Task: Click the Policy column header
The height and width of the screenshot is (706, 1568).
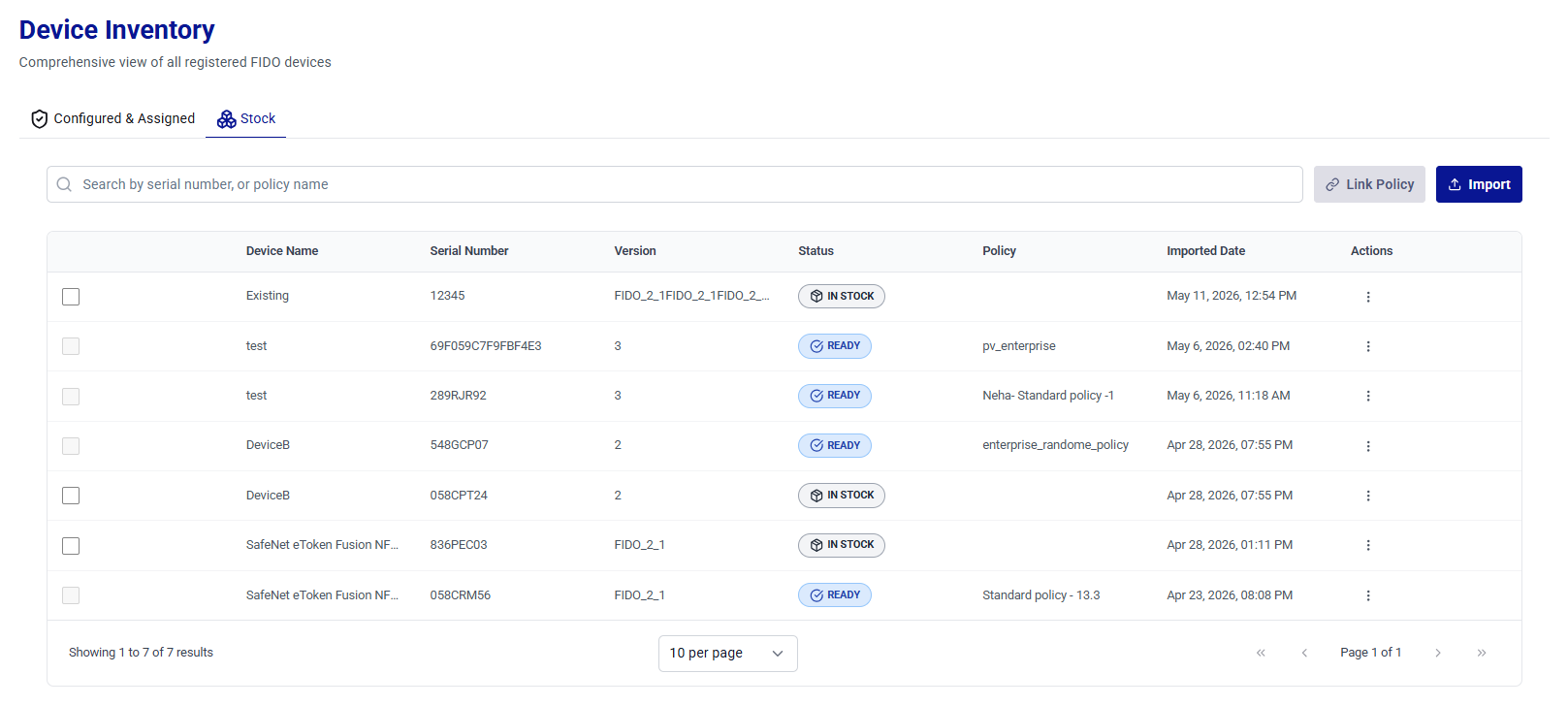Action: coord(999,251)
